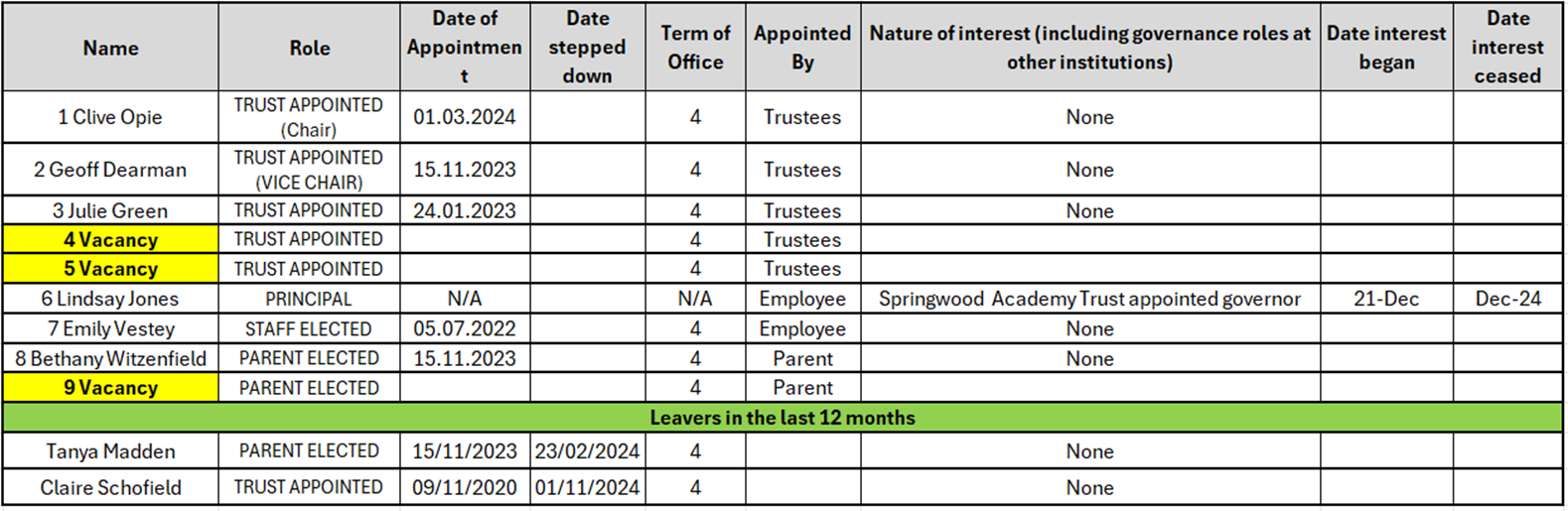1568x511 pixels.
Task: Click the Date interest began header
Action: (x=1386, y=48)
